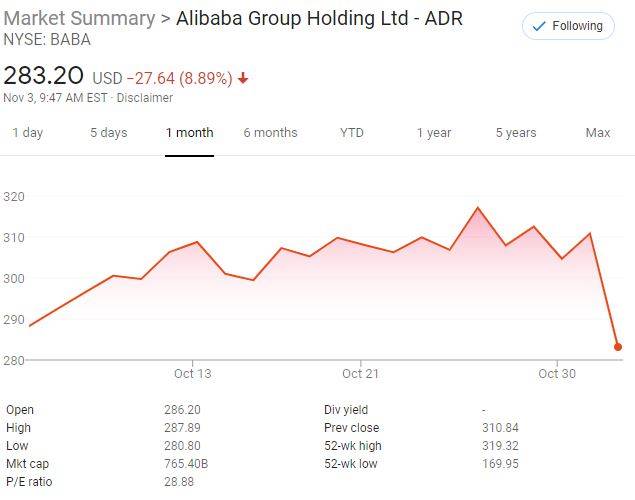Select the Max range tab

pos(598,133)
